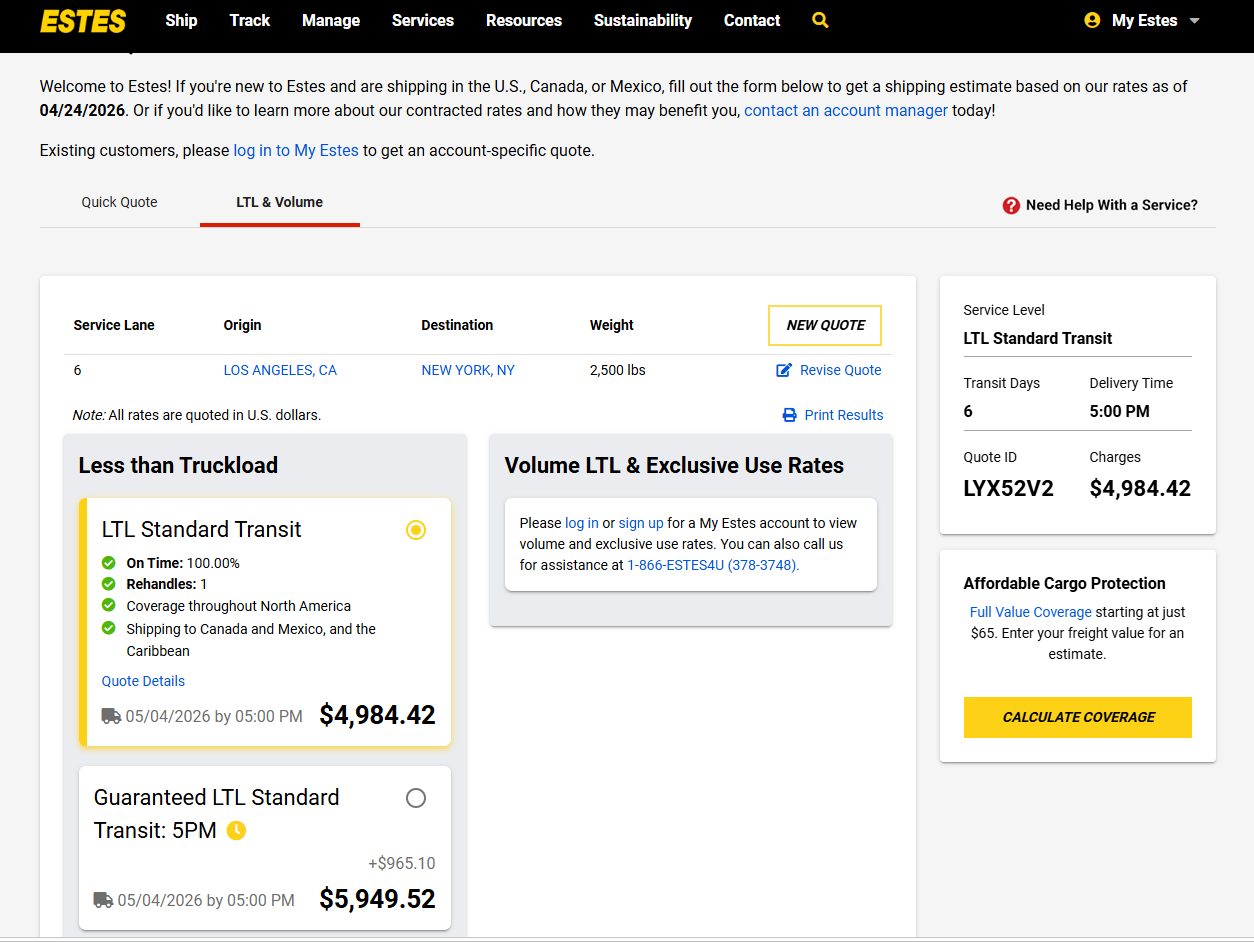Click the Service Lane column header
The image size is (1254, 942).
point(114,325)
